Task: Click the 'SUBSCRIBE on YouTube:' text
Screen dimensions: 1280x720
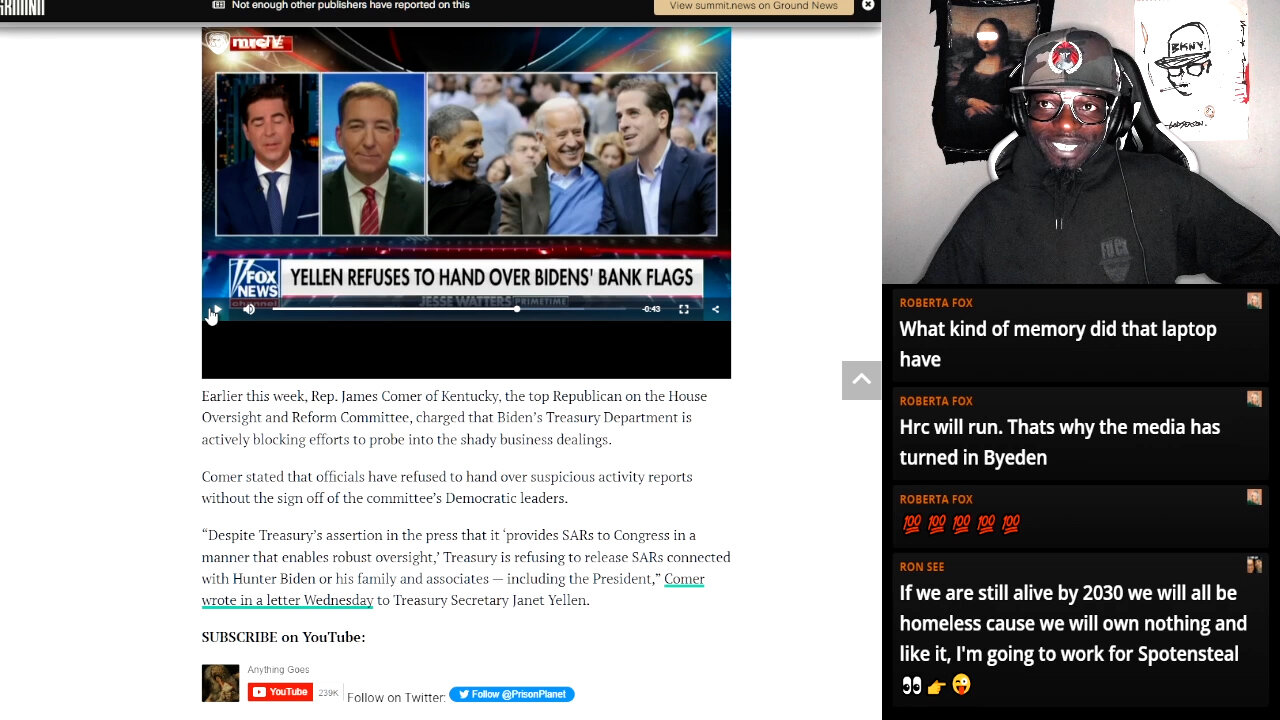Action: (283, 637)
